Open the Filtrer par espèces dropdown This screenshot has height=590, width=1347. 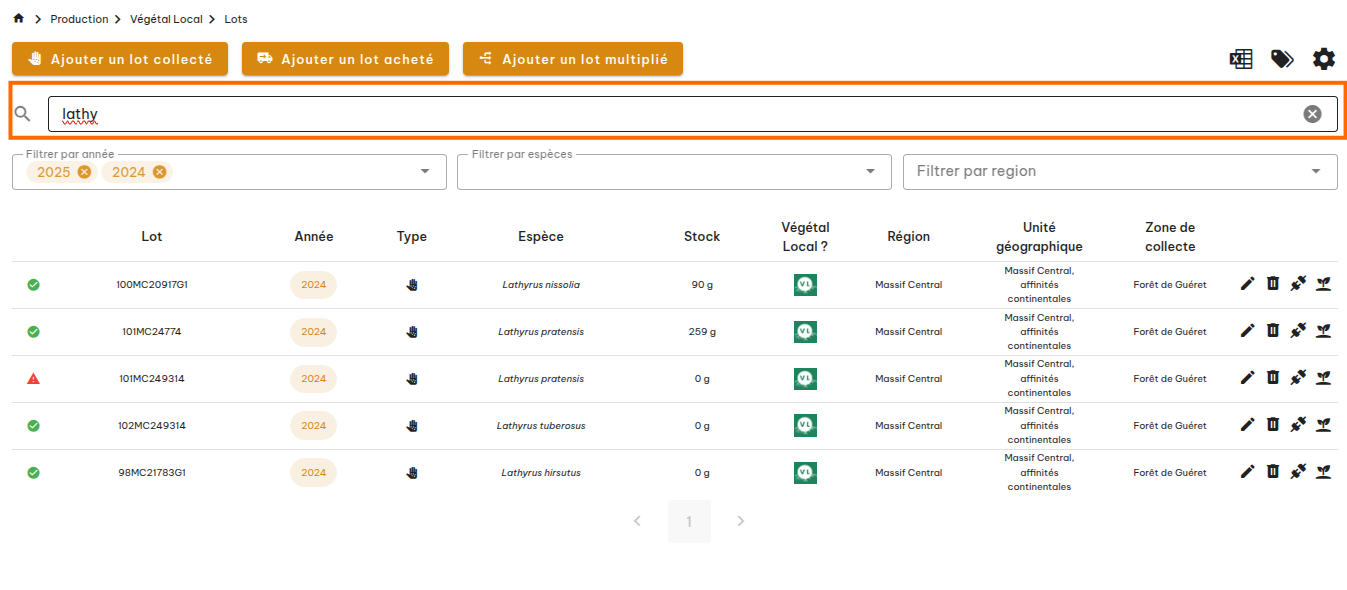870,172
